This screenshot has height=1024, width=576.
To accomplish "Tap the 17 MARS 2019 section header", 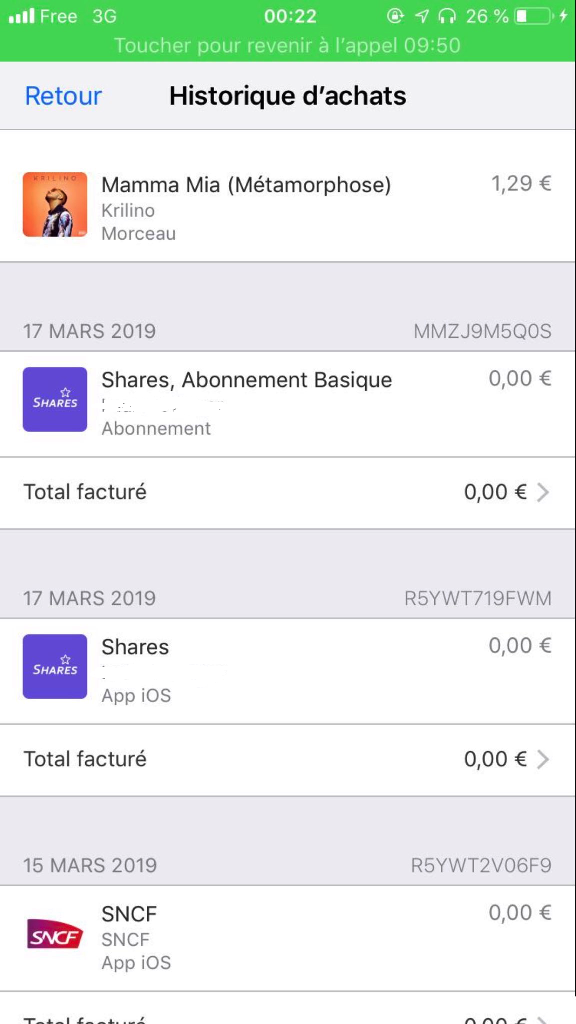I will 88,331.
